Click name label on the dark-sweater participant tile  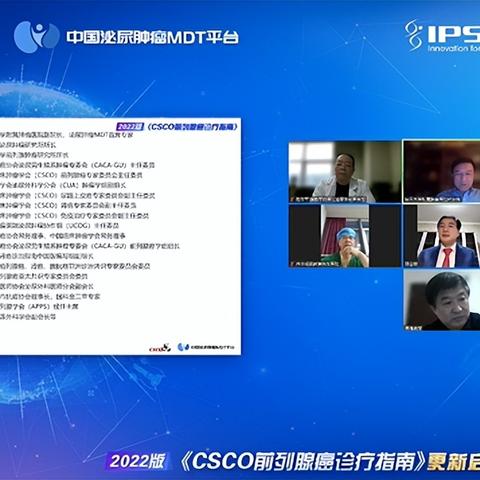point(413,328)
